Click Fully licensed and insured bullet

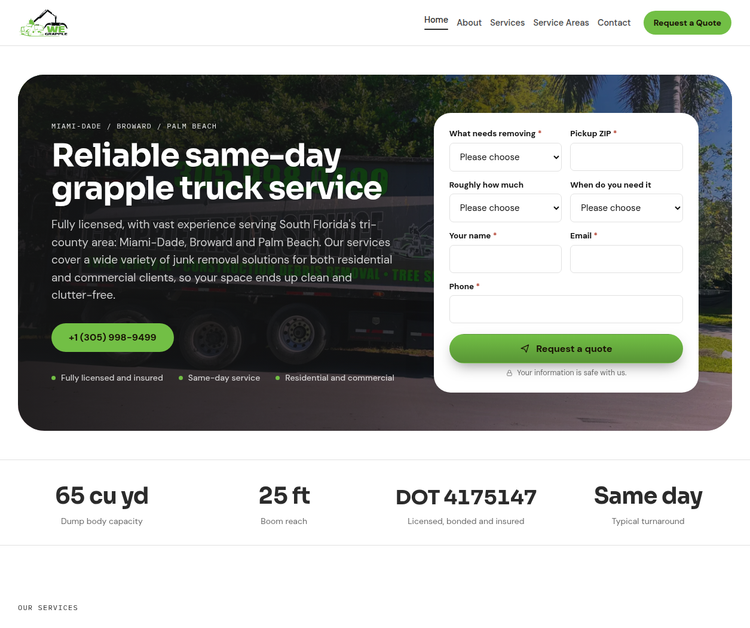coord(107,378)
